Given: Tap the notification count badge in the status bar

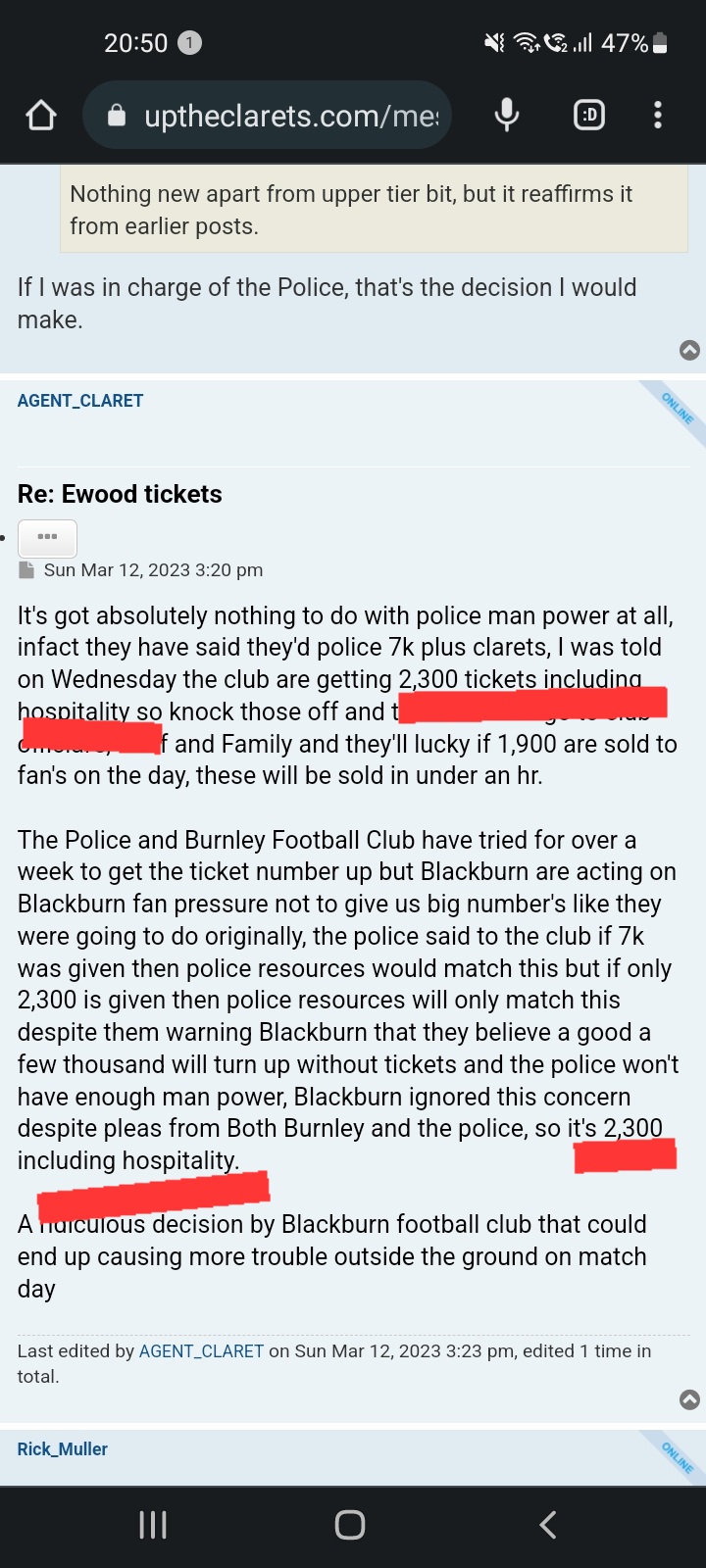Looking at the screenshot, I should pyautogui.click(x=189, y=43).
